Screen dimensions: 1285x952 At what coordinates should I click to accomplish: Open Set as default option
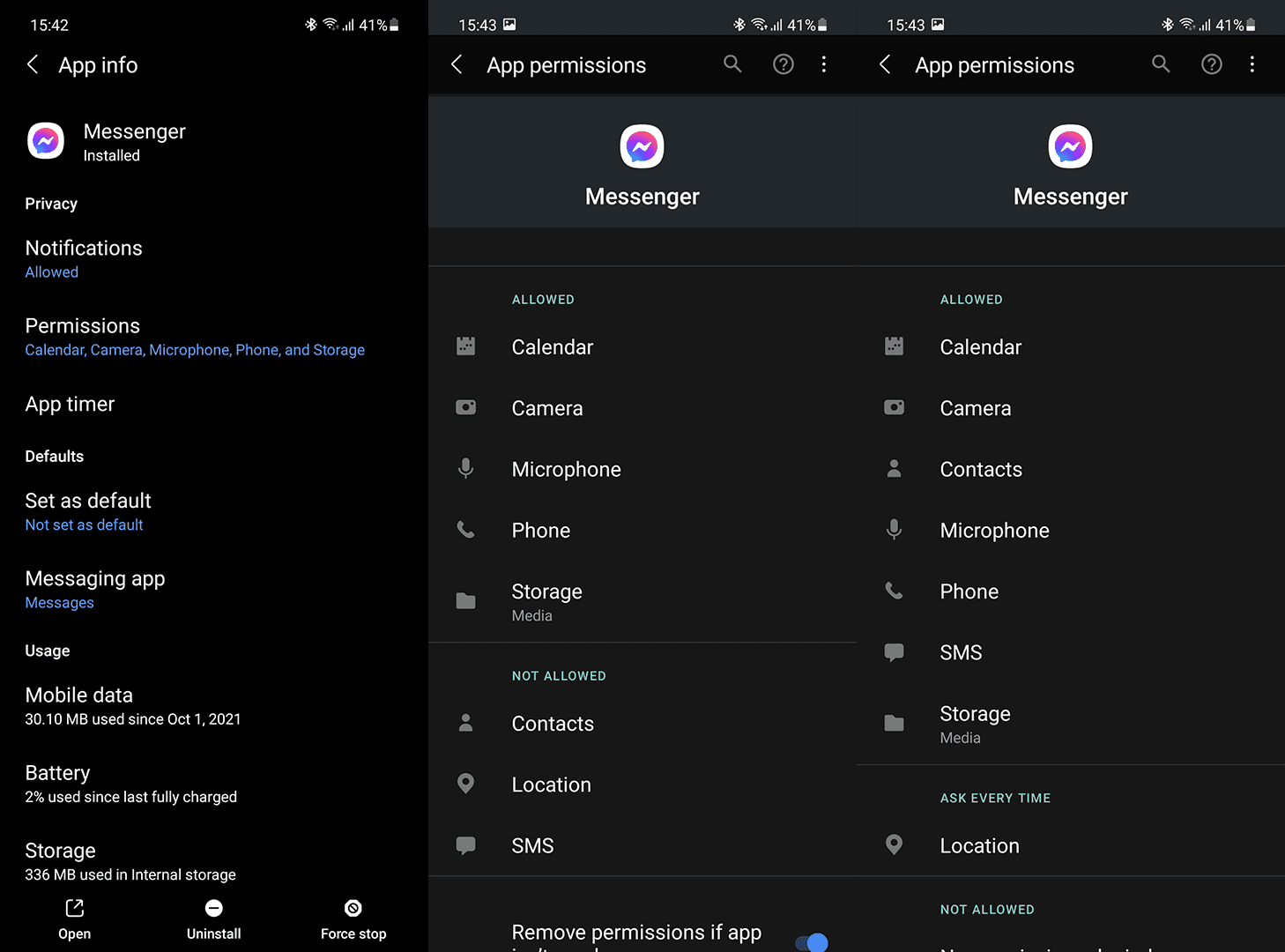point(214,511)
